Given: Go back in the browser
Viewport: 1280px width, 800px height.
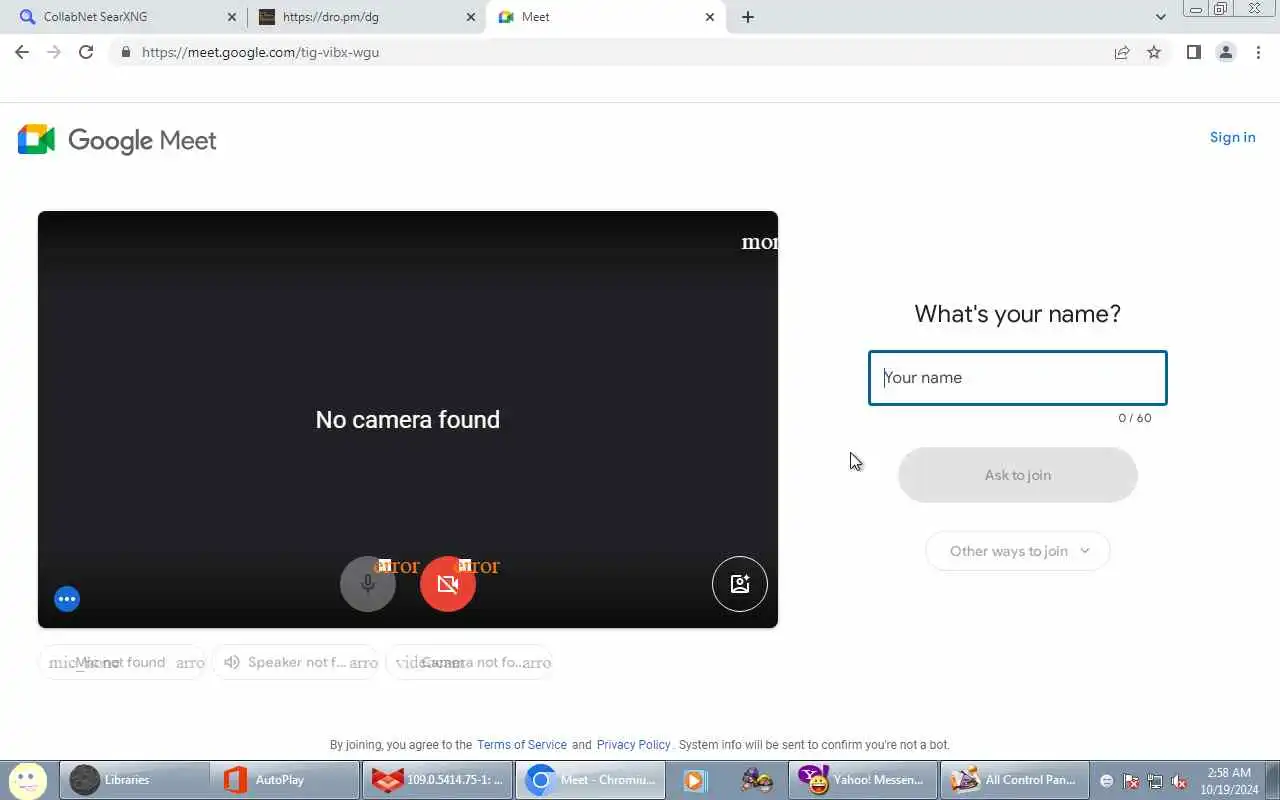Looking at the screenshot, I should tap(22, 52).
